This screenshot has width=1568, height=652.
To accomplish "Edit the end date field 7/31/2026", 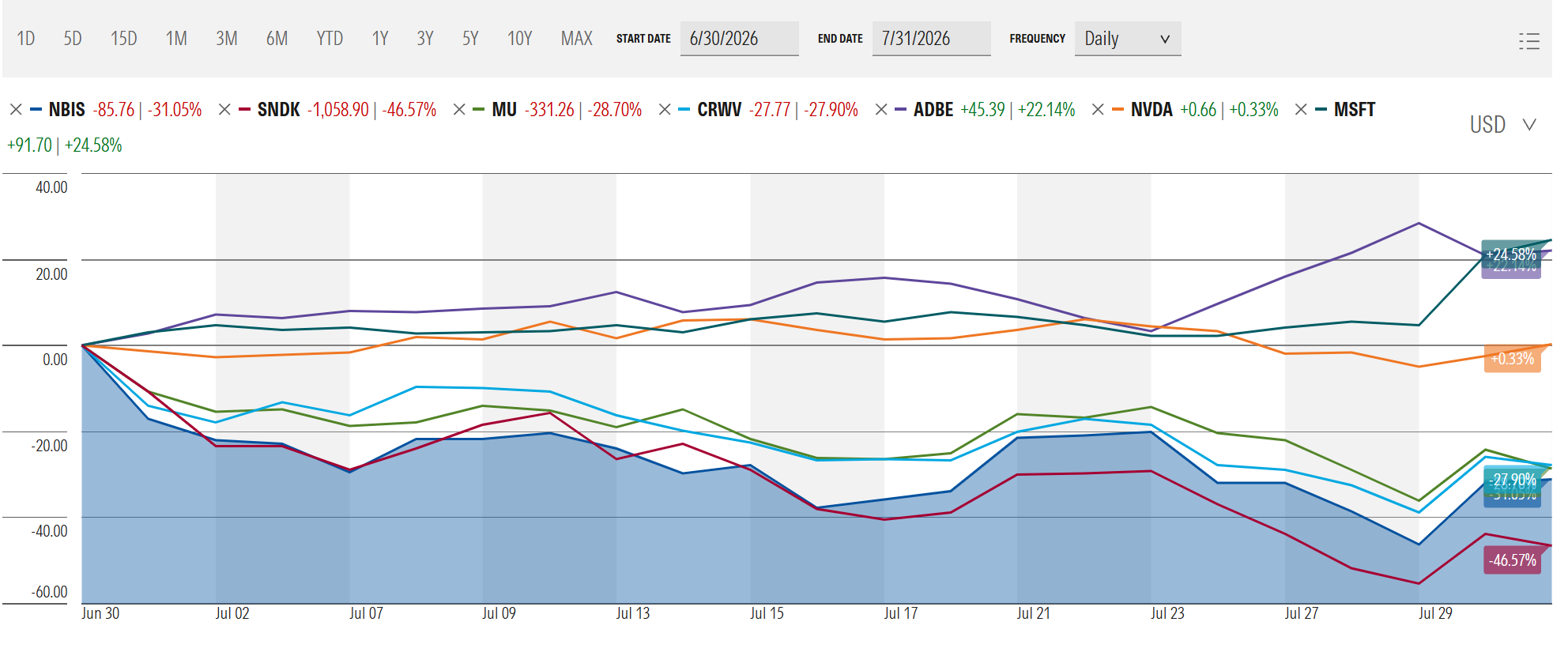I will [x=932, y=39].
